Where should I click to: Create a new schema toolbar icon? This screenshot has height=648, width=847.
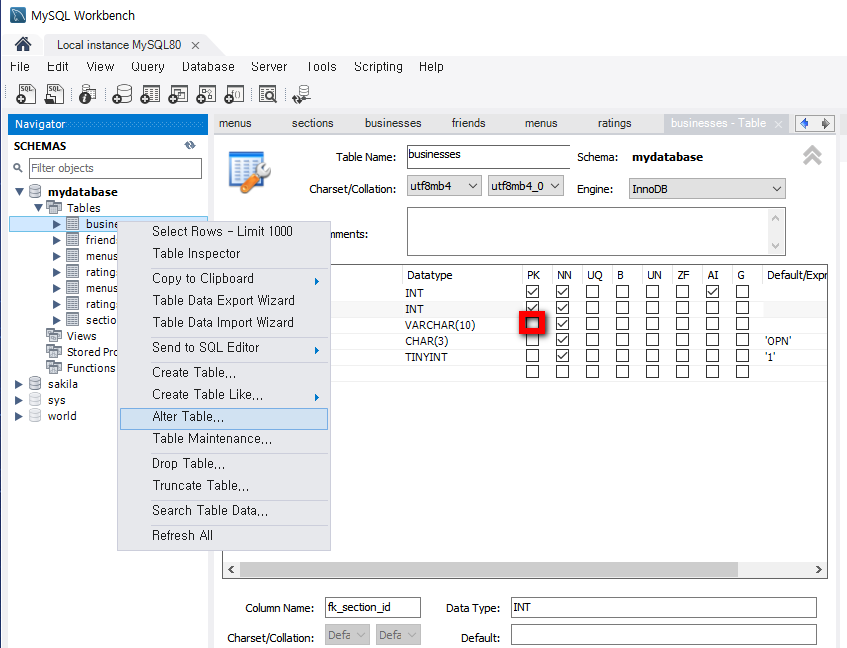(122, 94)
